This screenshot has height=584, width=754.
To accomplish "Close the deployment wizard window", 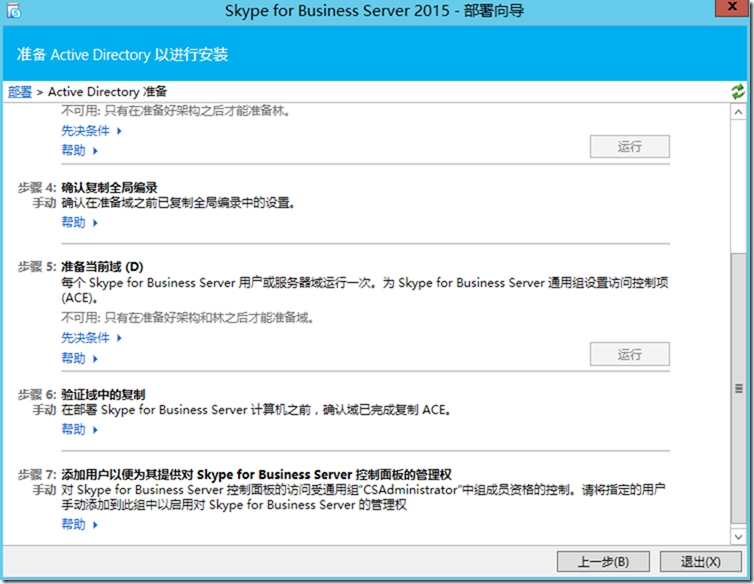I will click(732, 7).
